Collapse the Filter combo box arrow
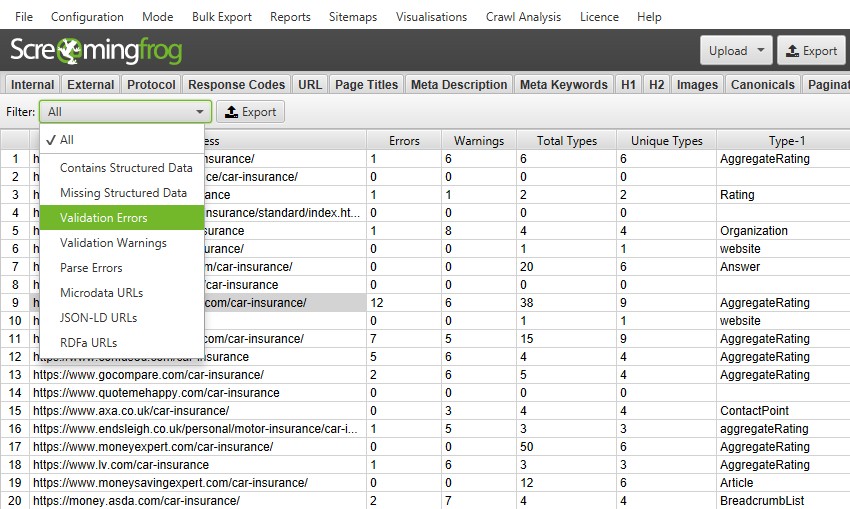The width and height of the screenshot is (850, 509). tap(200, 112)
